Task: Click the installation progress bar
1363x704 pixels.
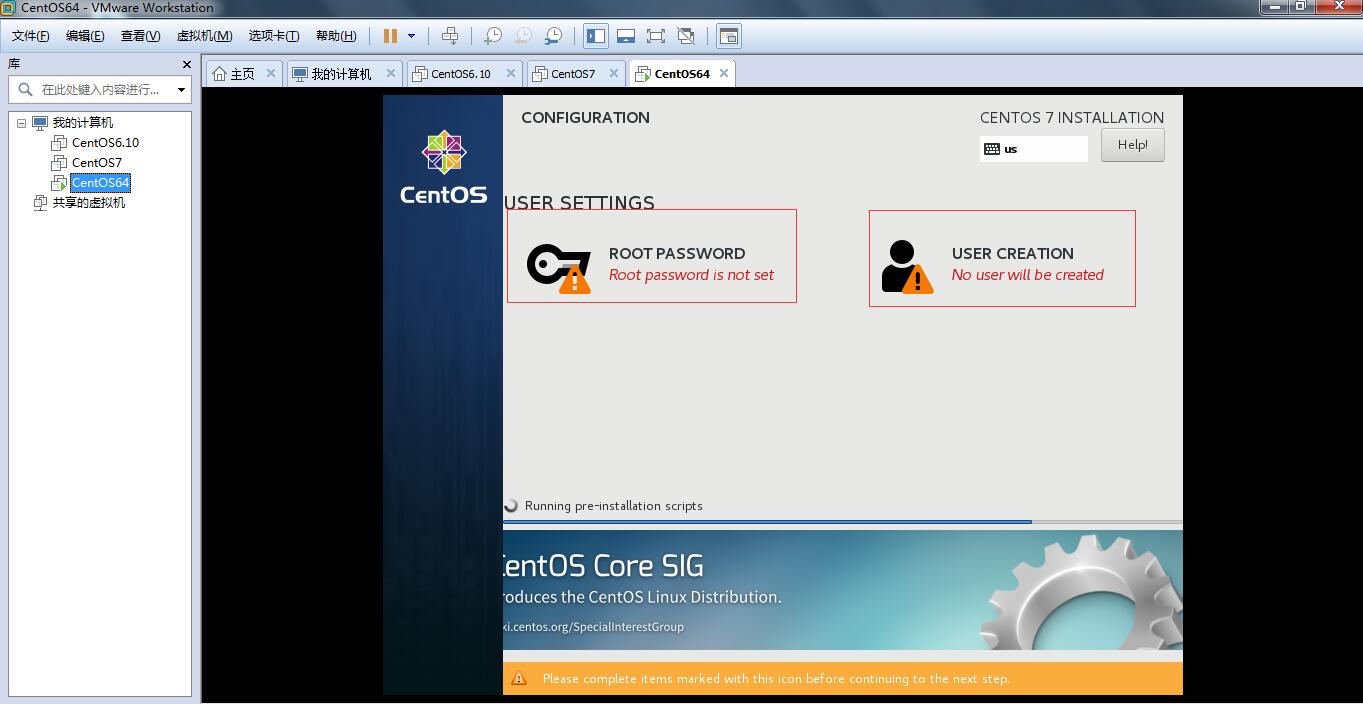Action: tap(843, 522)
